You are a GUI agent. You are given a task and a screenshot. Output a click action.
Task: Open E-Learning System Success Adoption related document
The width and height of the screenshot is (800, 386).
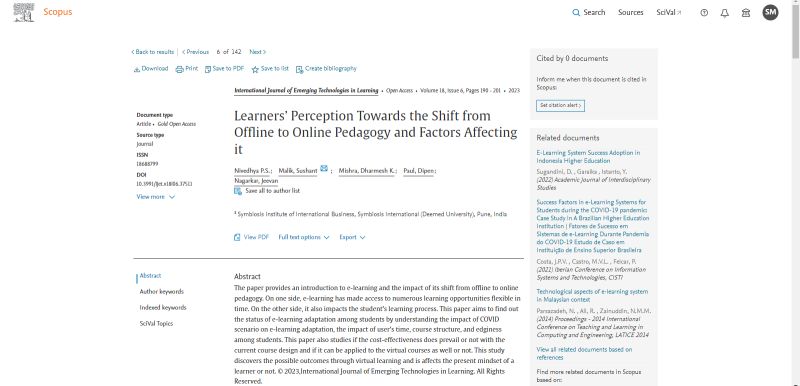pos(588,157)
